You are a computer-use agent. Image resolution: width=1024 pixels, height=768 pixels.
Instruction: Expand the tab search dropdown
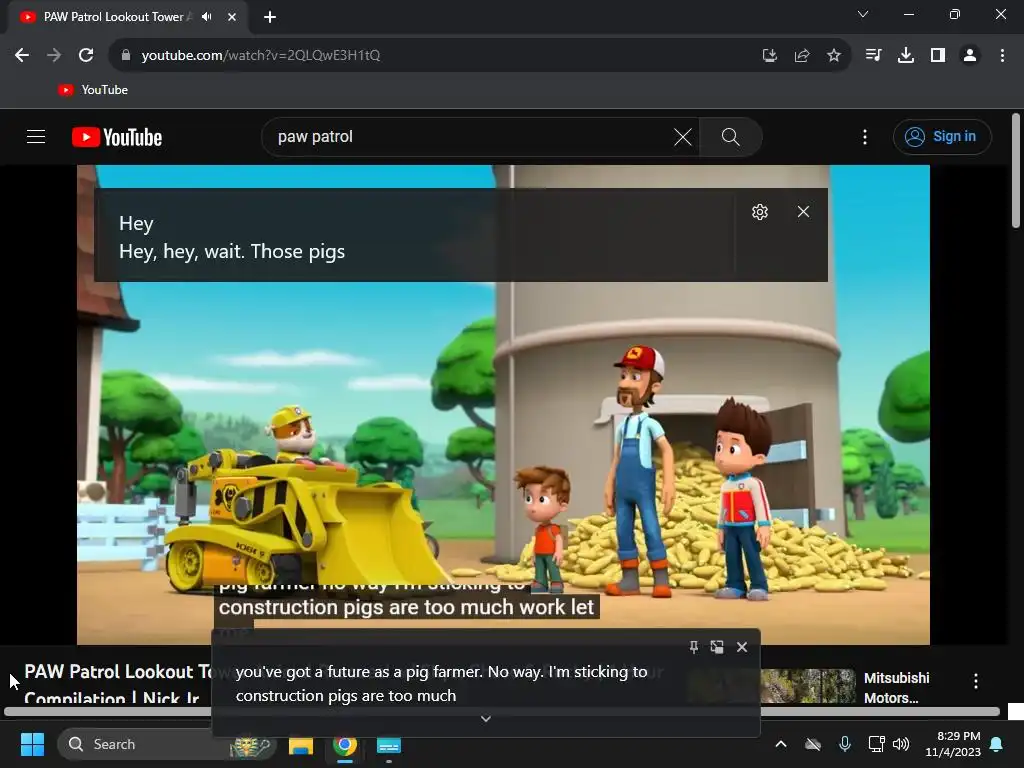pos(863,14)
